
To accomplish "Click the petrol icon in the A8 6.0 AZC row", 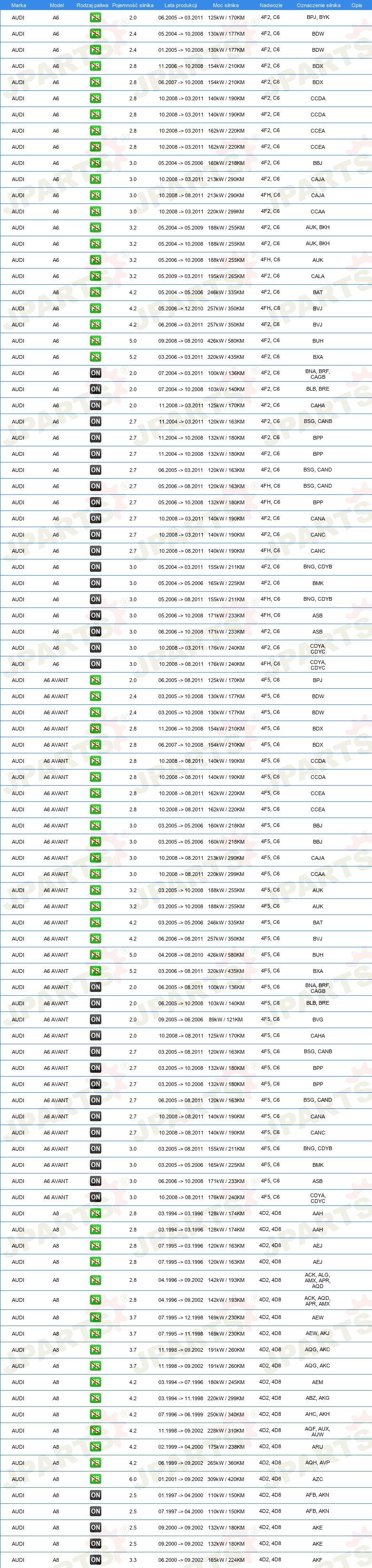I will (96, 1479).
